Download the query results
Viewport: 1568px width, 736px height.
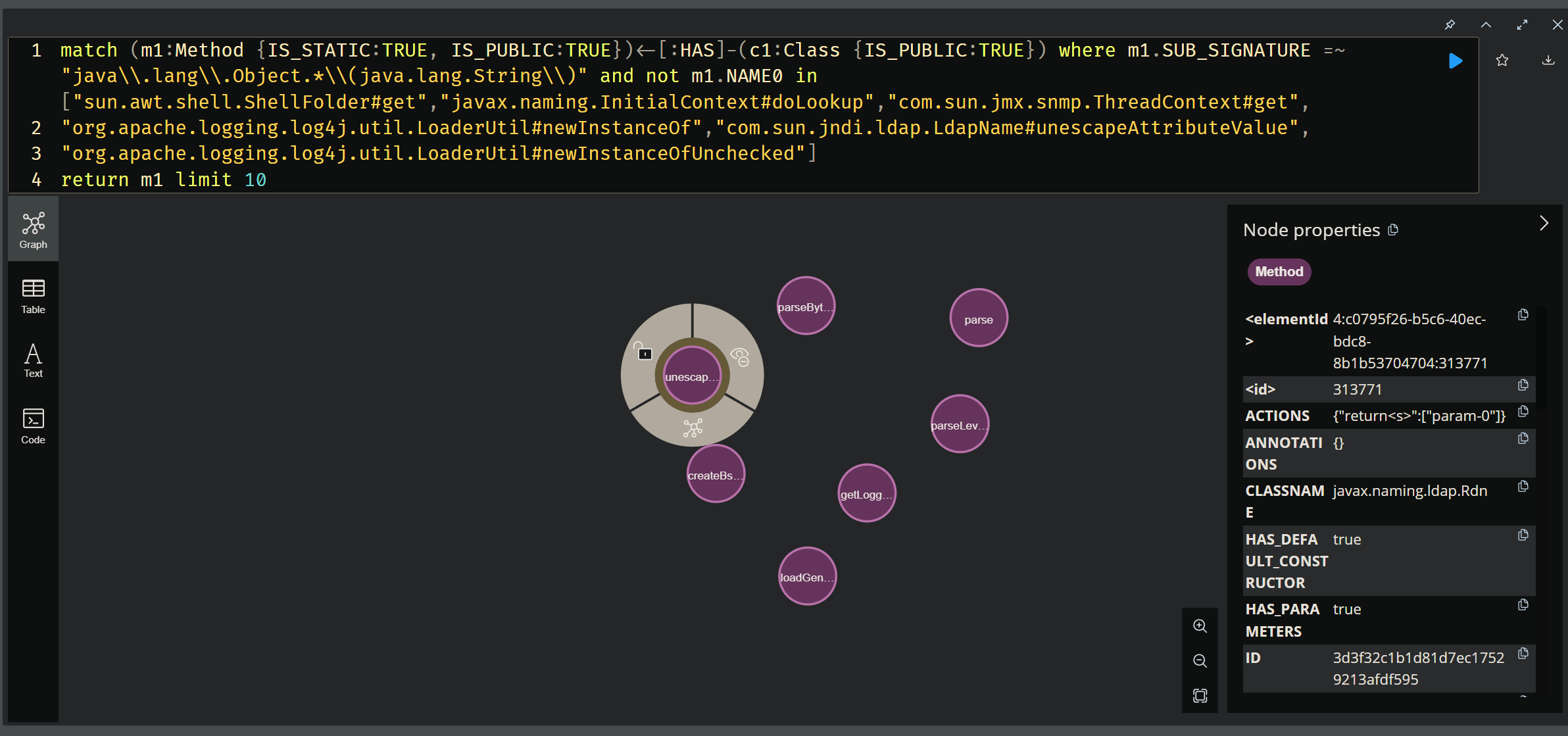pyautogui.click(x=1548, y=61)
